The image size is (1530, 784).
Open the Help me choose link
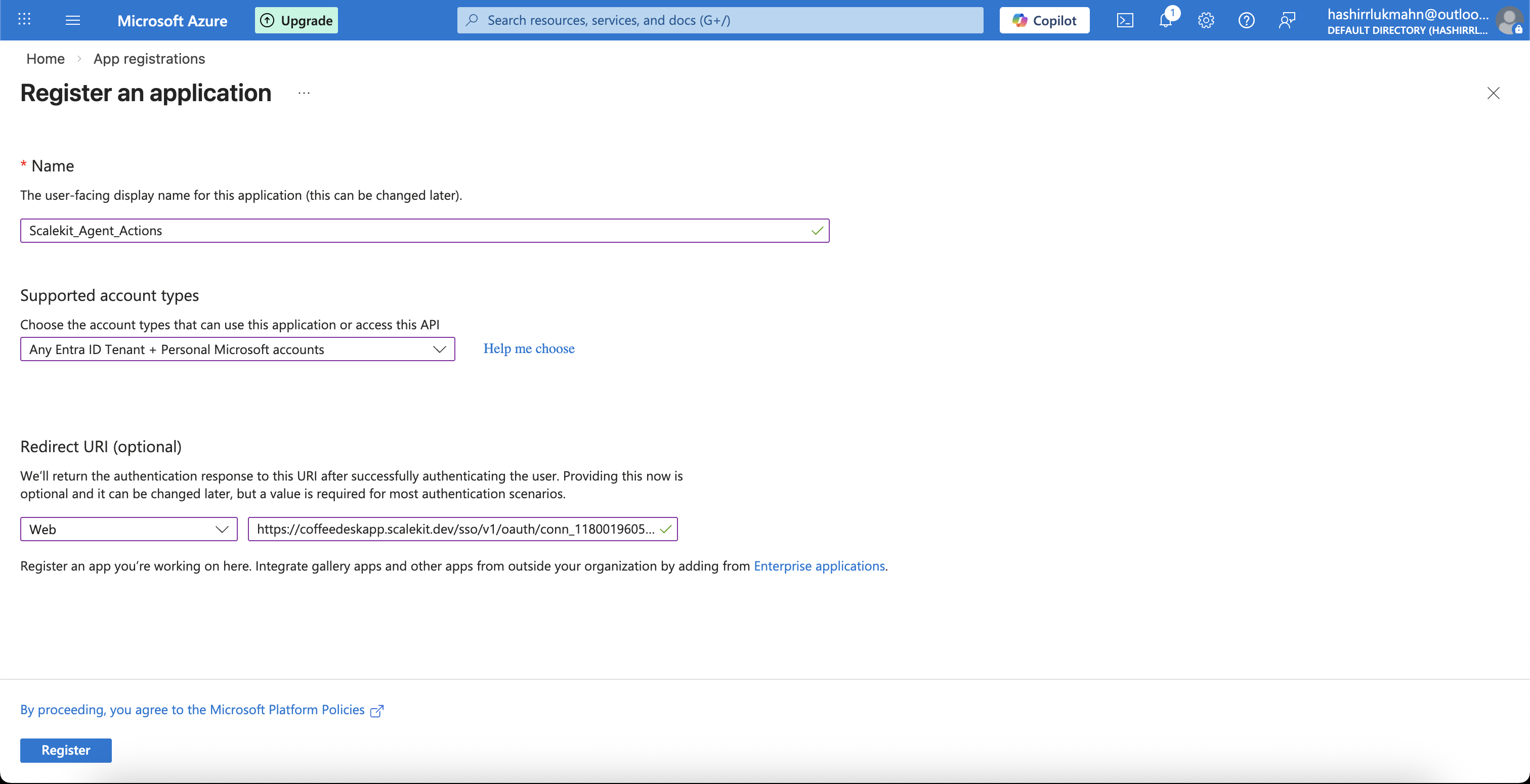pos(529,349)
